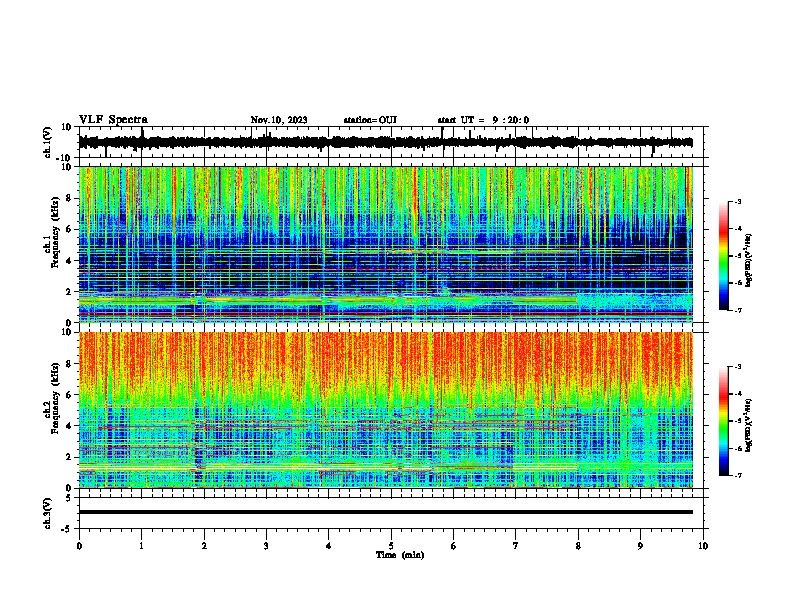Click time axis tick label "1"
This screenshot has width=792, height=612.
pos(141,546)
